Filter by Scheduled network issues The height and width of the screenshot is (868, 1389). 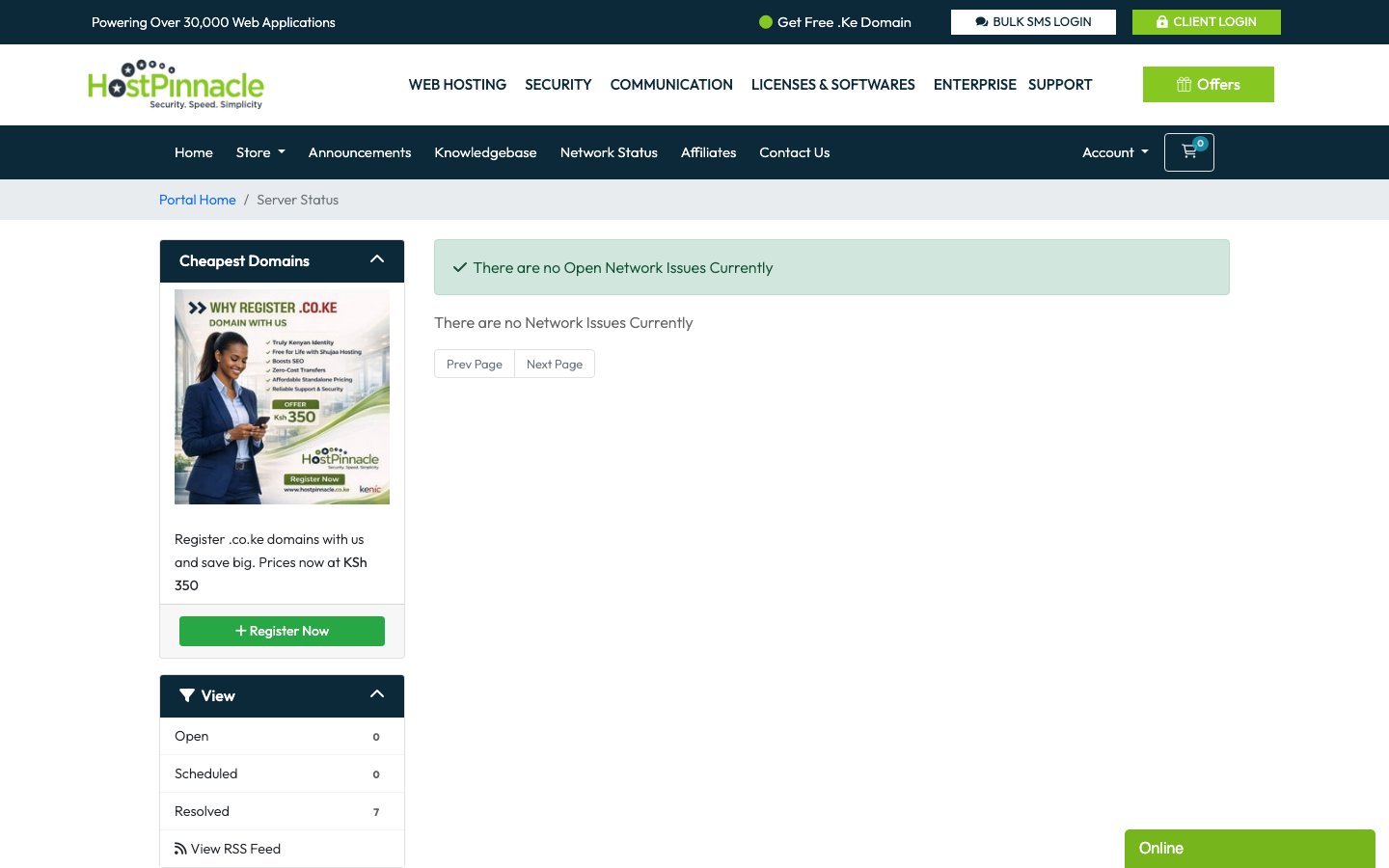tap(282, 773)
